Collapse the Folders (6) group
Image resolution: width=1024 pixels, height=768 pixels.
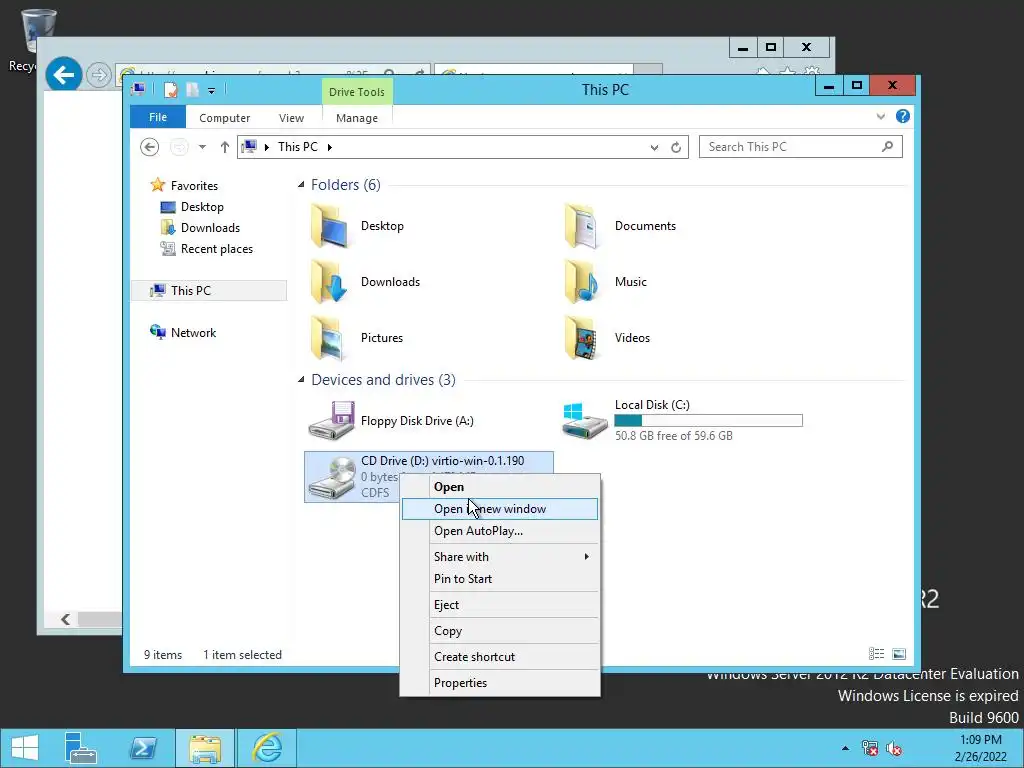tap(301, 185)
